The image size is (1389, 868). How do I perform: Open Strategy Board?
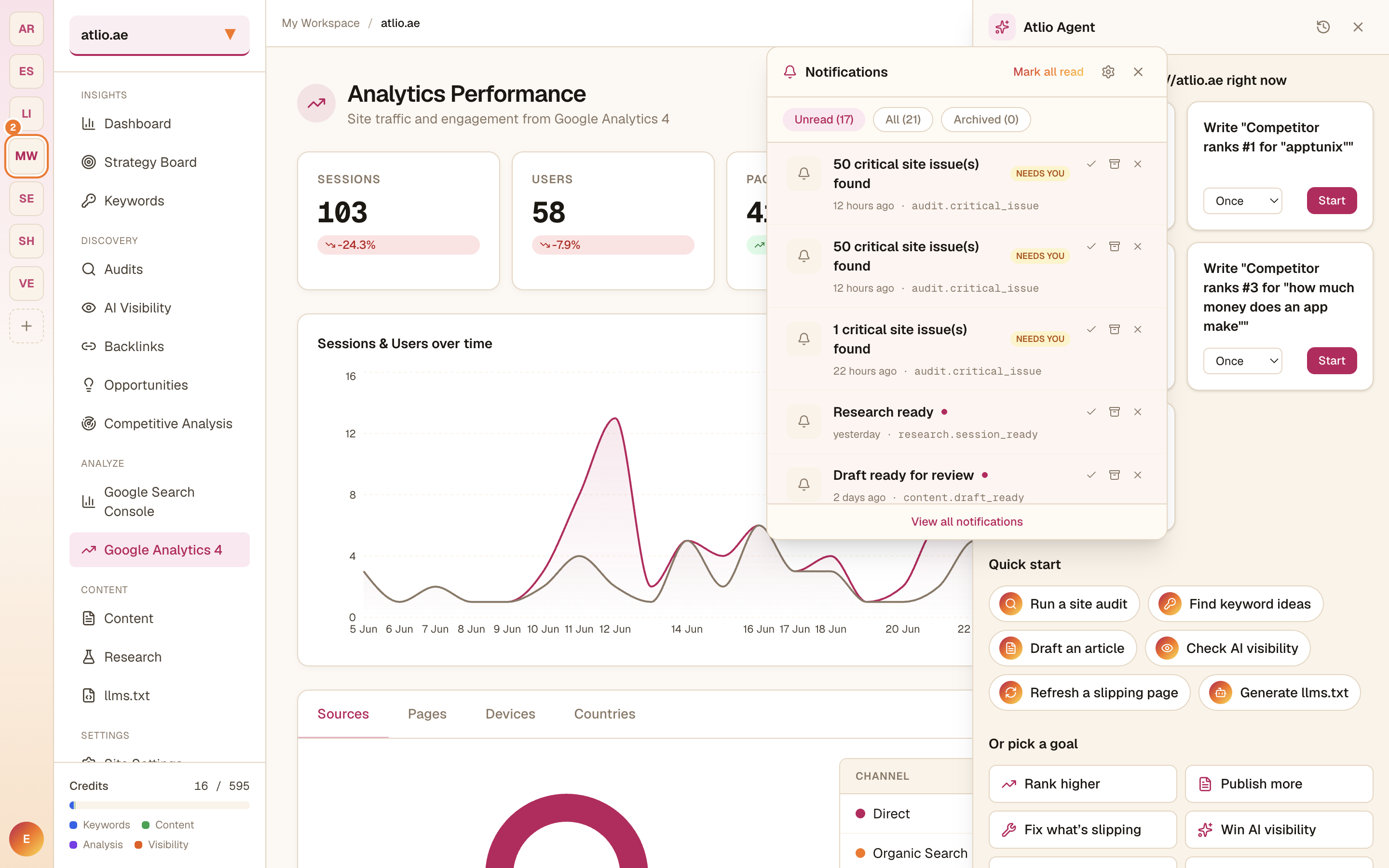point(160,162)
